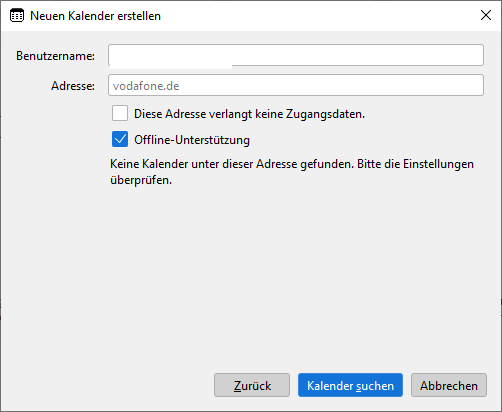502x412 pixels.
Task: Click the empty title bar area beside the title
Action: click(x=317, y=16)
